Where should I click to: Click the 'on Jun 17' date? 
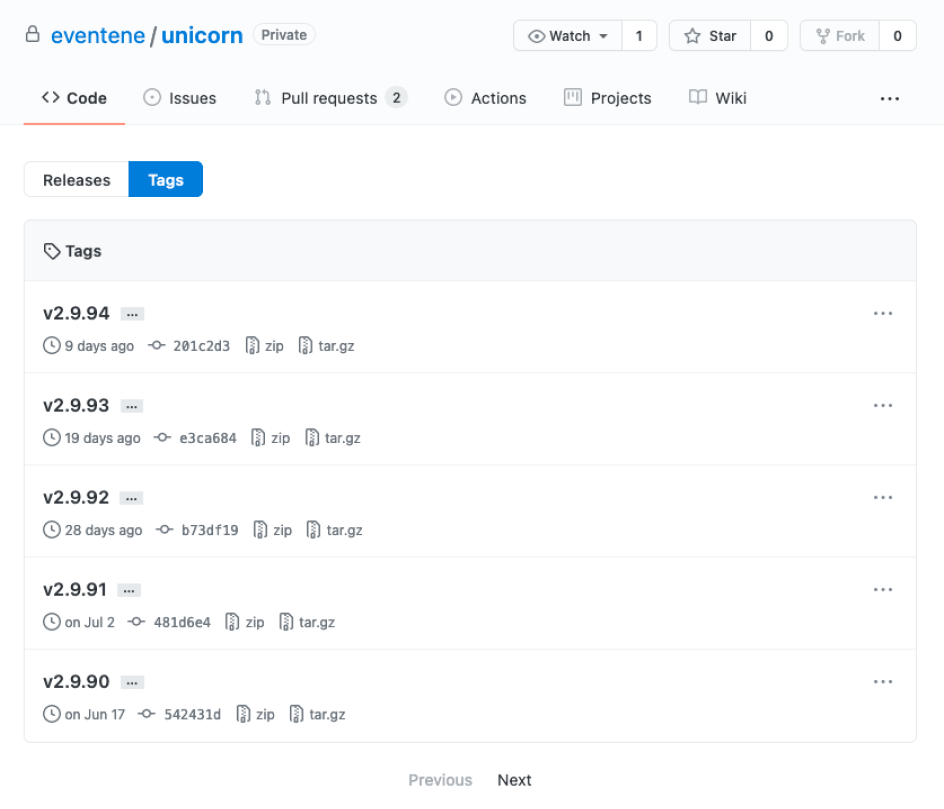click(95, 714)
